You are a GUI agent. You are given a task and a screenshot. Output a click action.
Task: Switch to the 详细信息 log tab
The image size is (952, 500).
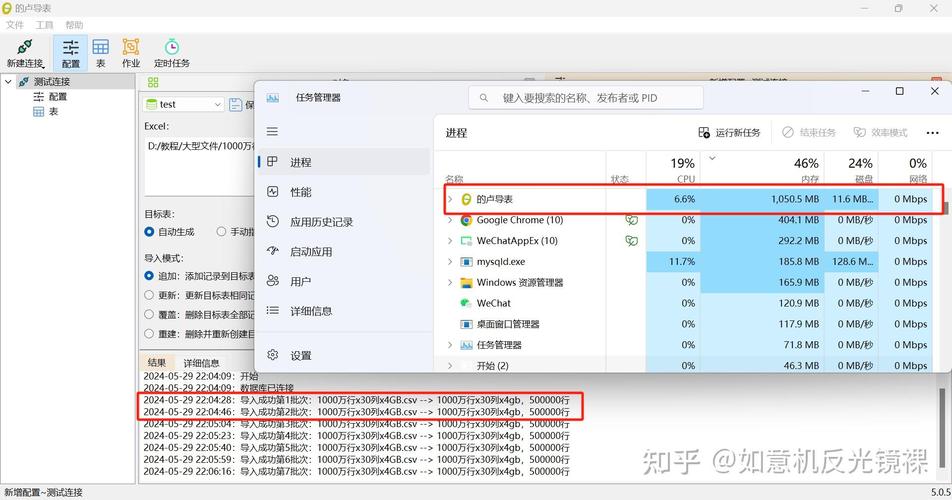tap(202, 363)
